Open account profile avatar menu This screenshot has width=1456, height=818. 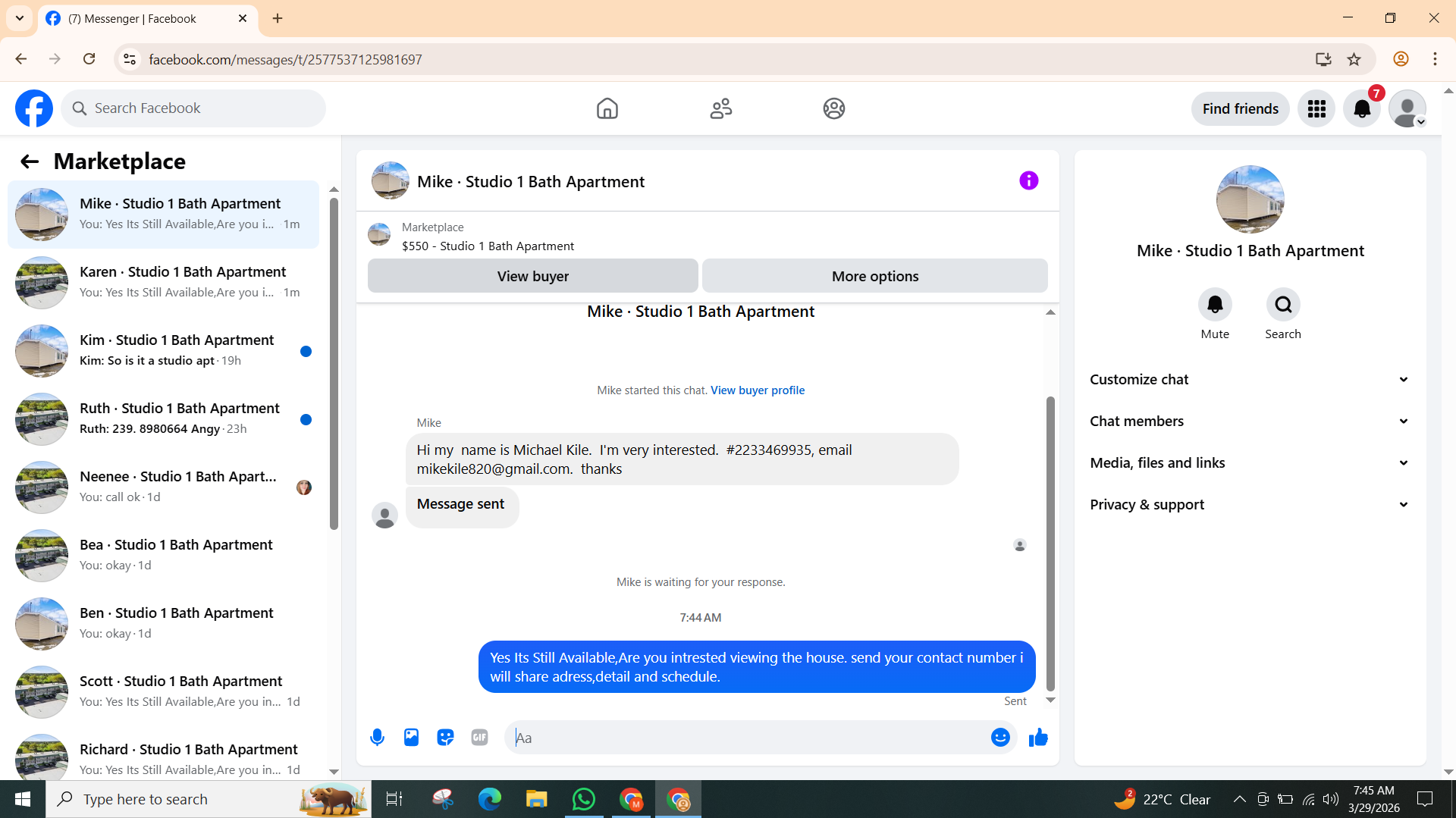1407,108
